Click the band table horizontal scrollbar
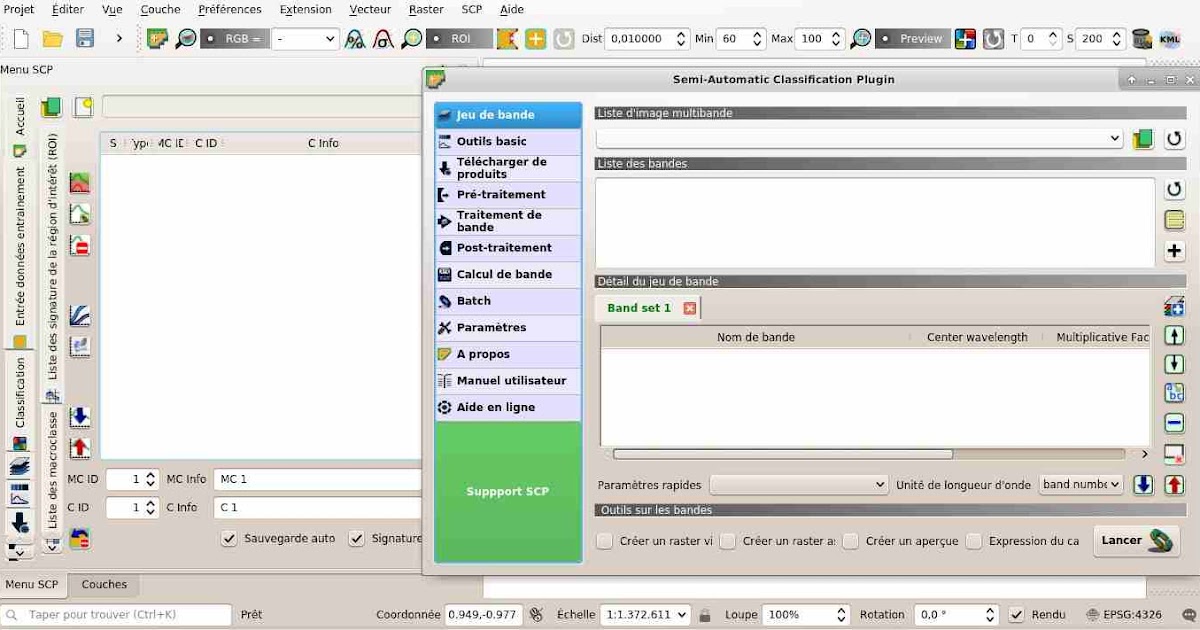Viewport: 1200px width, 630px height. pos(782,454)
